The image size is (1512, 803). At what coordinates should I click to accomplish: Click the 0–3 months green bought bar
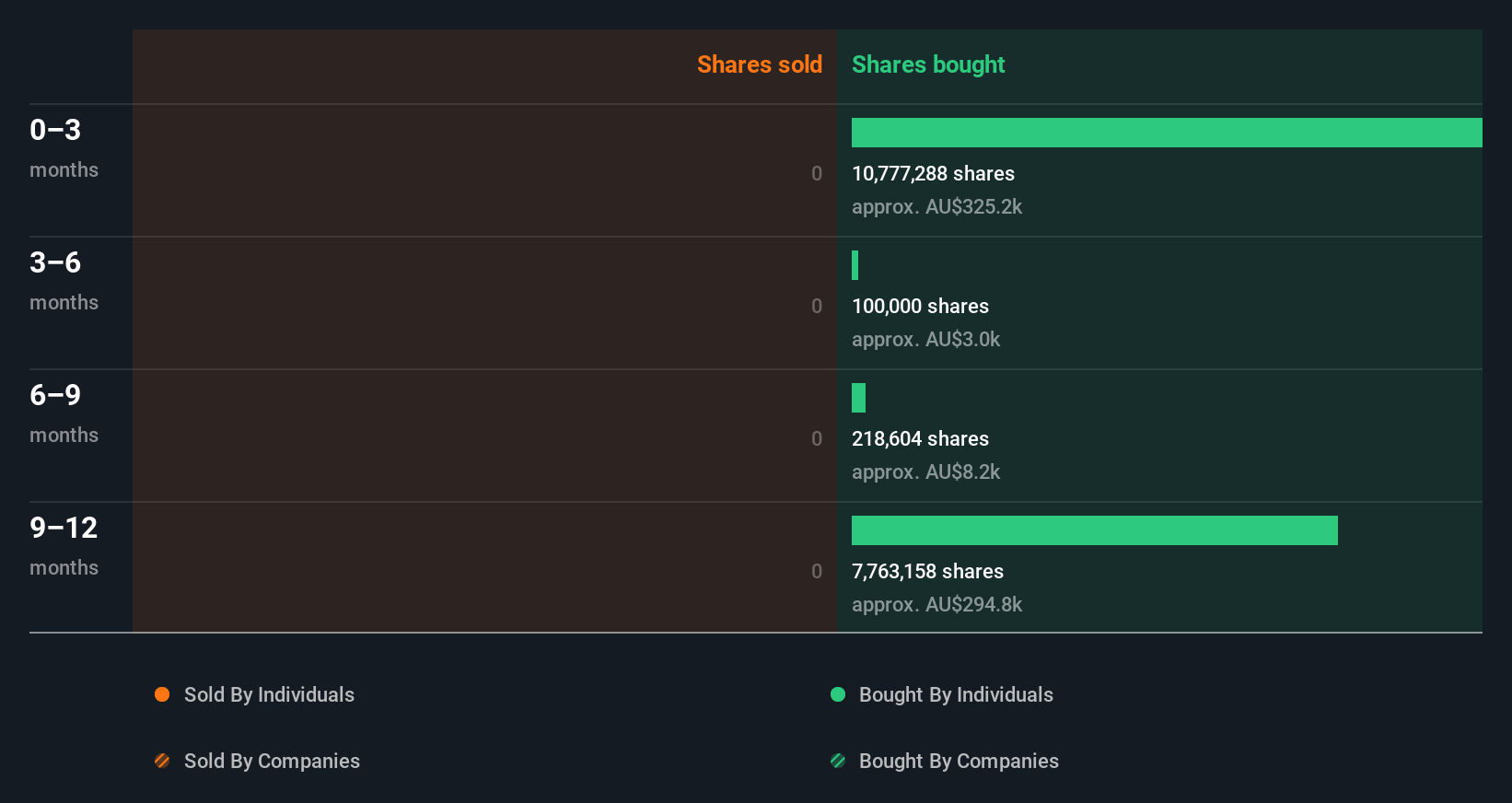pos(1167,133)
